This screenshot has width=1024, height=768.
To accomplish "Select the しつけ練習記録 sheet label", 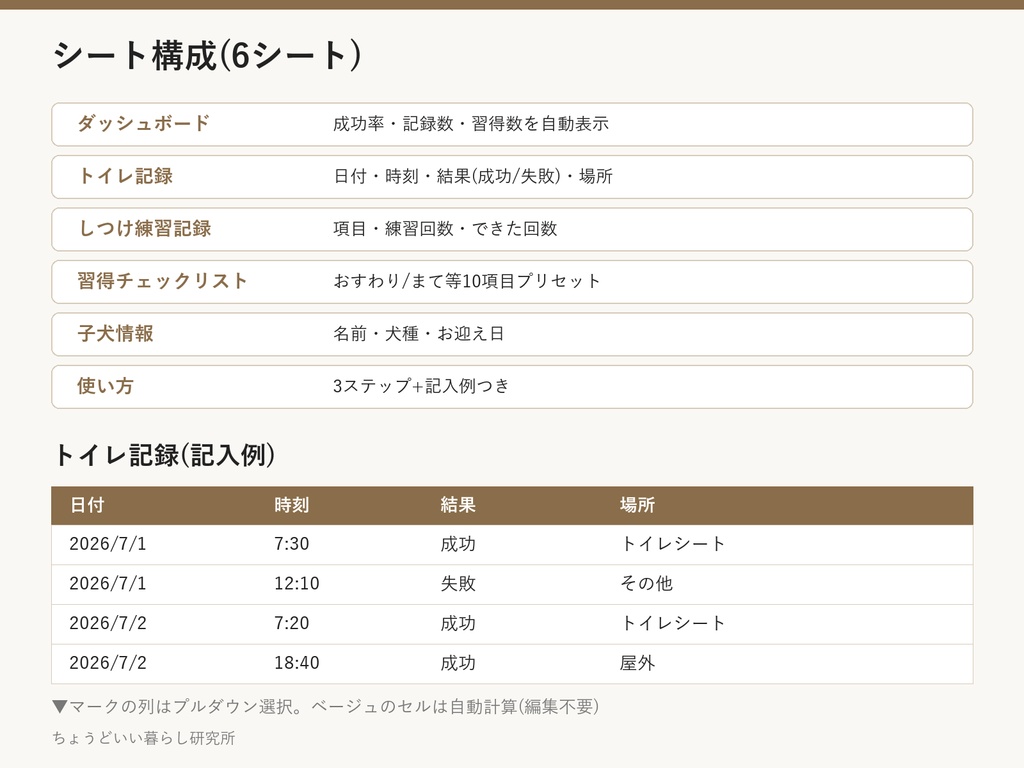I will tap(144, 229).
